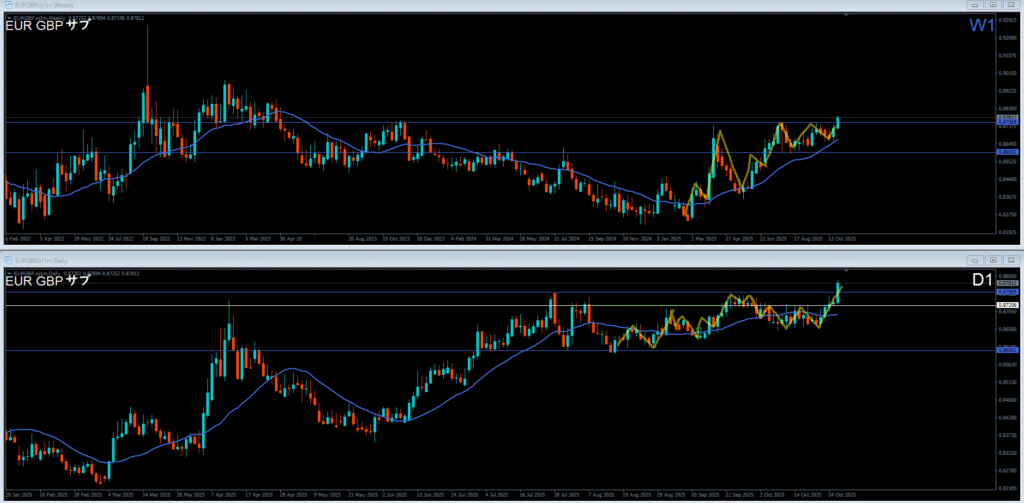Click the Weekly chart window icon
Image resolution: width=1024 pixels, height=503 pixels.
click(x=8, y=5)
